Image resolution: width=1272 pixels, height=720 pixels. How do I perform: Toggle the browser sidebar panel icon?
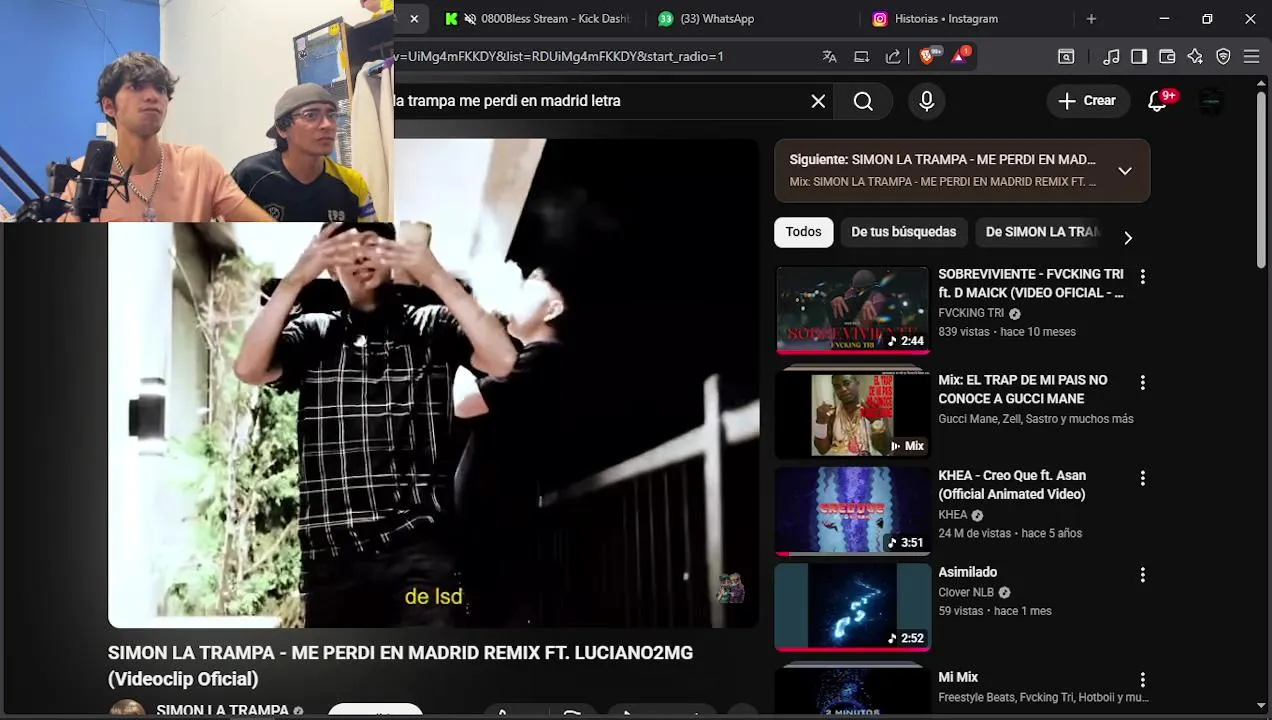1139,57
